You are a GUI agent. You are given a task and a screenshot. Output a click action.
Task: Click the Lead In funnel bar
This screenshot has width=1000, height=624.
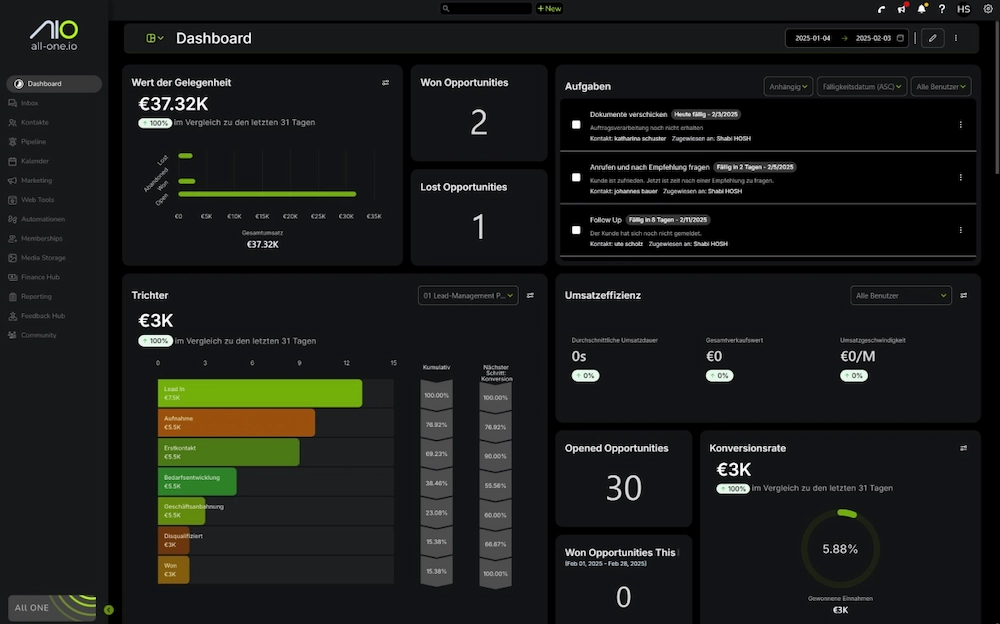click(x=260, y=393)
